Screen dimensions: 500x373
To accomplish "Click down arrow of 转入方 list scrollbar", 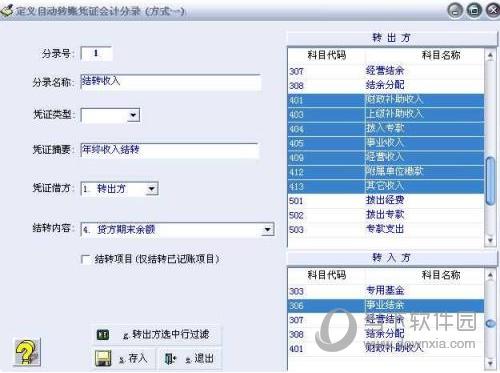I will (x=490, y=363).
